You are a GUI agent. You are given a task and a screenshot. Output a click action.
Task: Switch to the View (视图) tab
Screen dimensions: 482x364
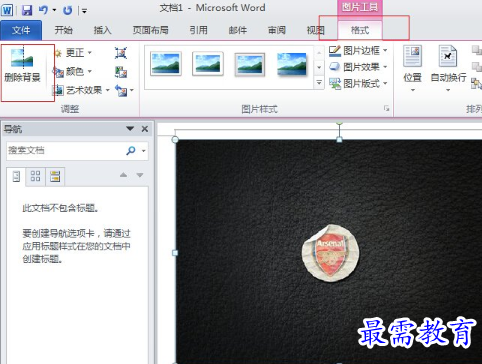pyautogui.click(x=315, y=30)
